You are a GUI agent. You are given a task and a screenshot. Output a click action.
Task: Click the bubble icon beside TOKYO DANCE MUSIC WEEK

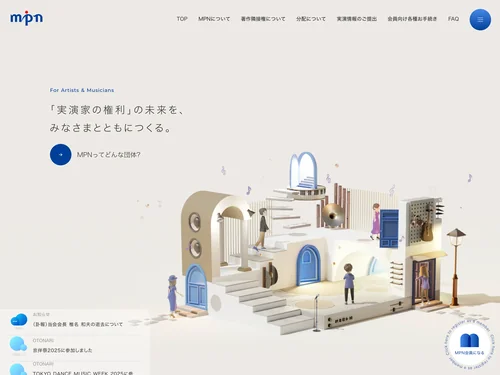click(18, 369)
